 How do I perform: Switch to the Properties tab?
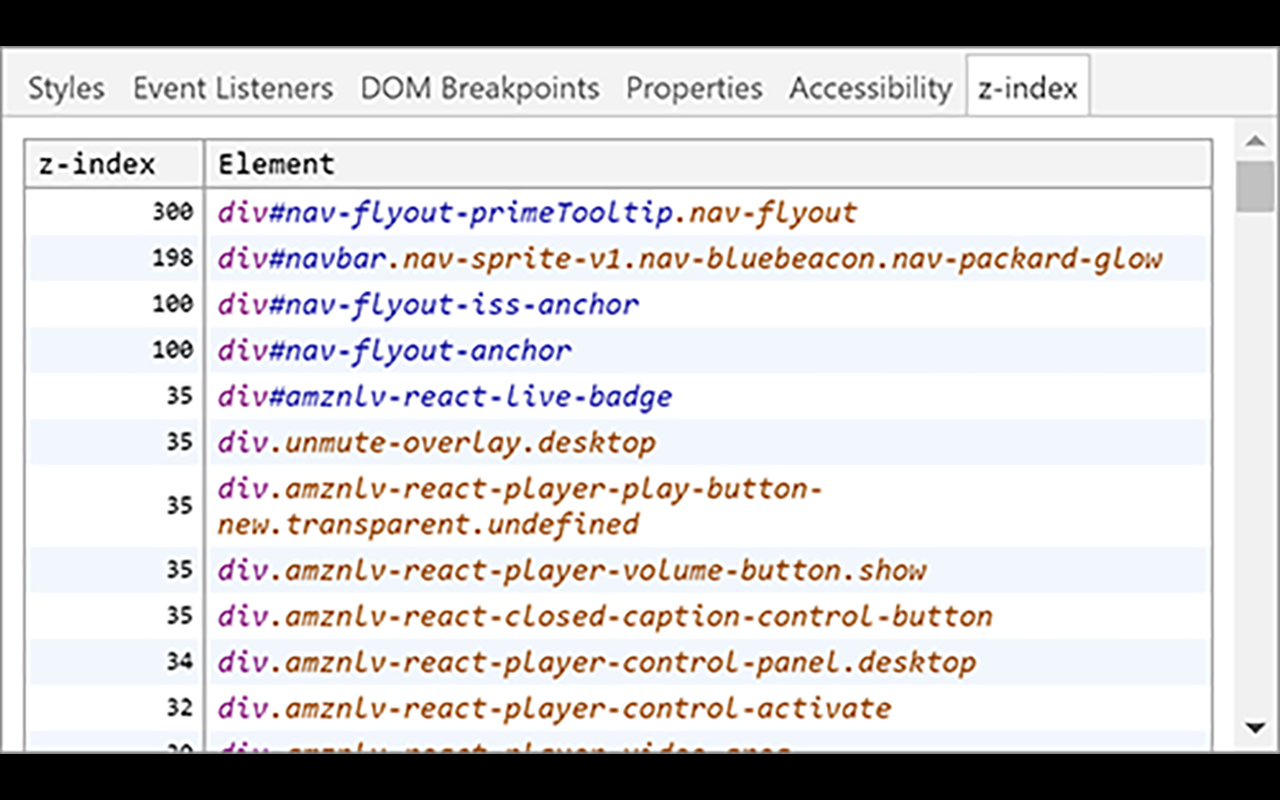click(x=694, y=88)
